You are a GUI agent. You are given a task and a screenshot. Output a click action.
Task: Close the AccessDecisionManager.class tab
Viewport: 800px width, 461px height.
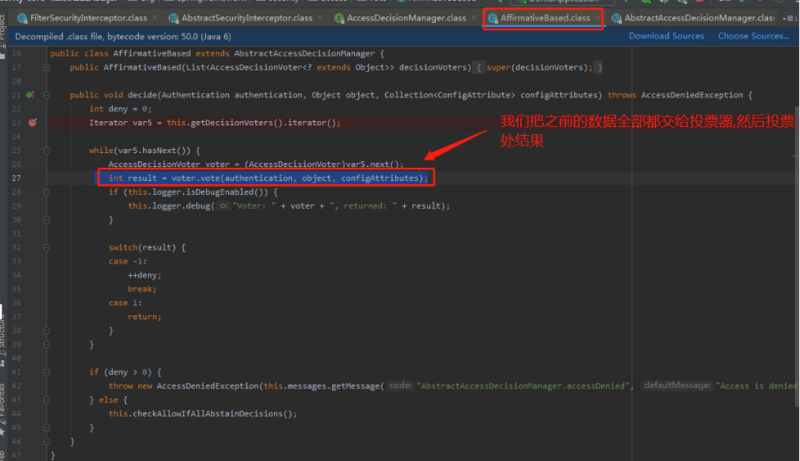(473, 18)
